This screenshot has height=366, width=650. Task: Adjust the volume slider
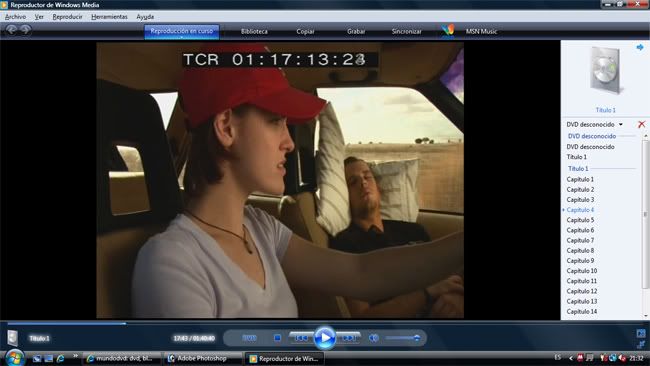tap(401, 338)
